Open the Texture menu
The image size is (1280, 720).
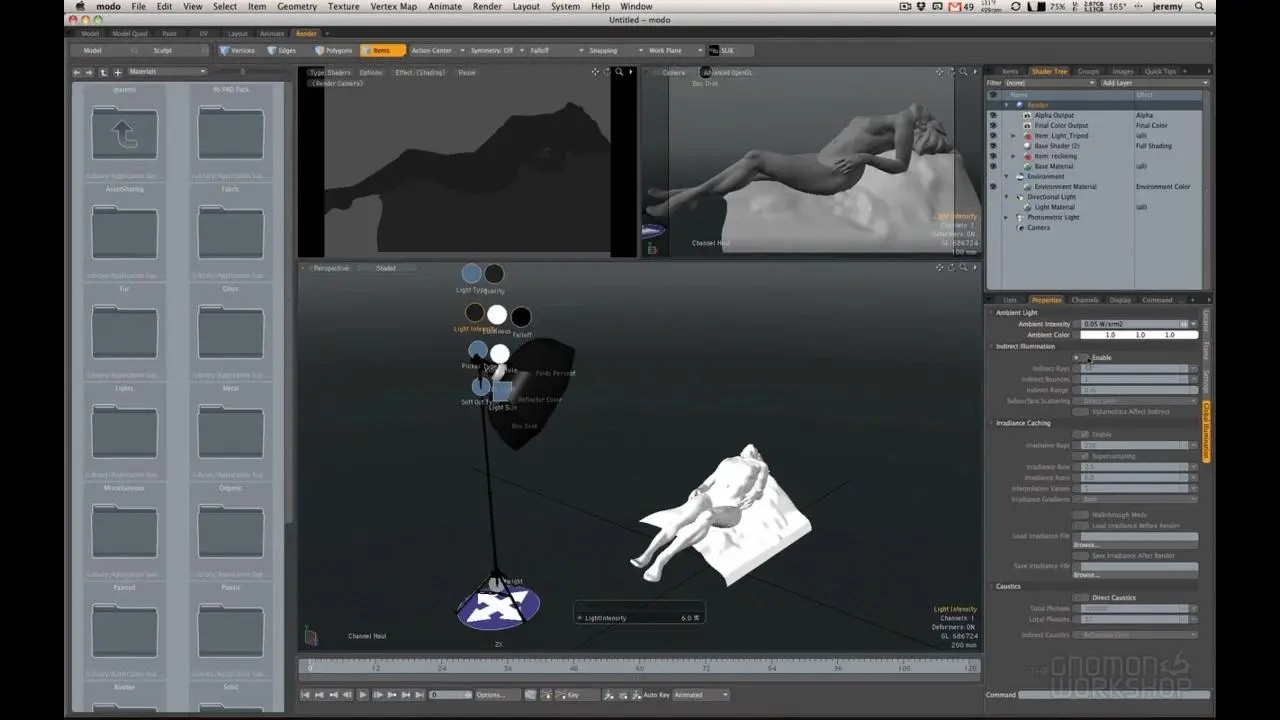click(x=343, y=7)
